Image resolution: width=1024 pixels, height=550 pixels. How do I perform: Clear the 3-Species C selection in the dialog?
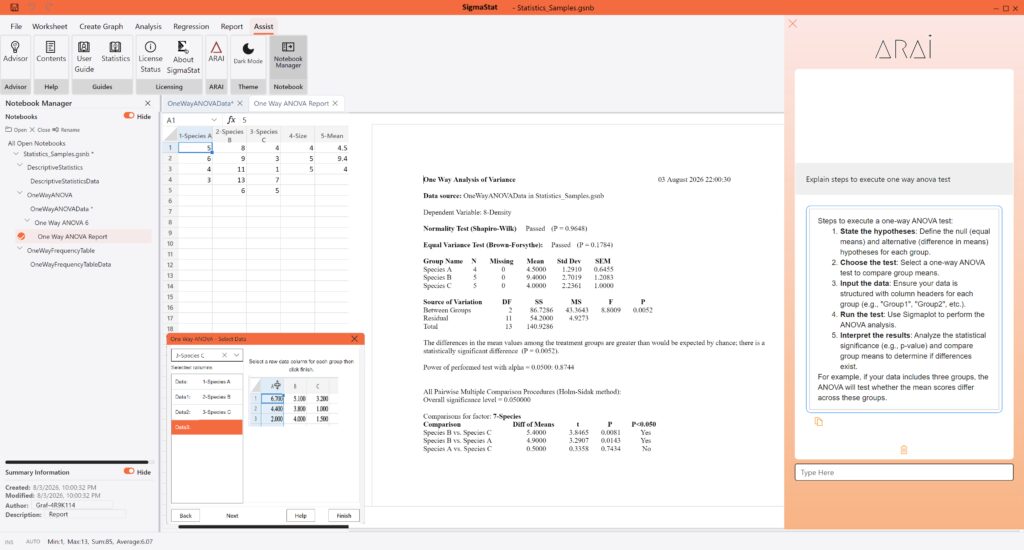(x=224, y=355)
